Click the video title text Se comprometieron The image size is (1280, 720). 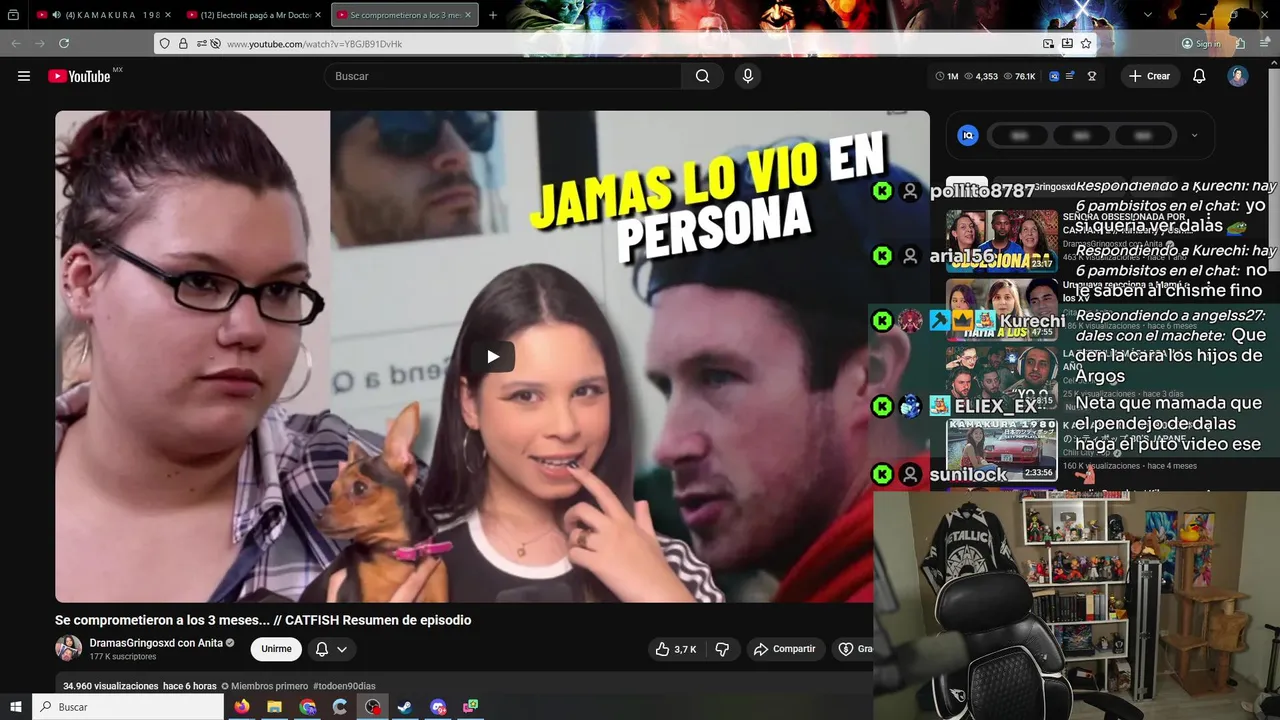(x=263, y=620)
